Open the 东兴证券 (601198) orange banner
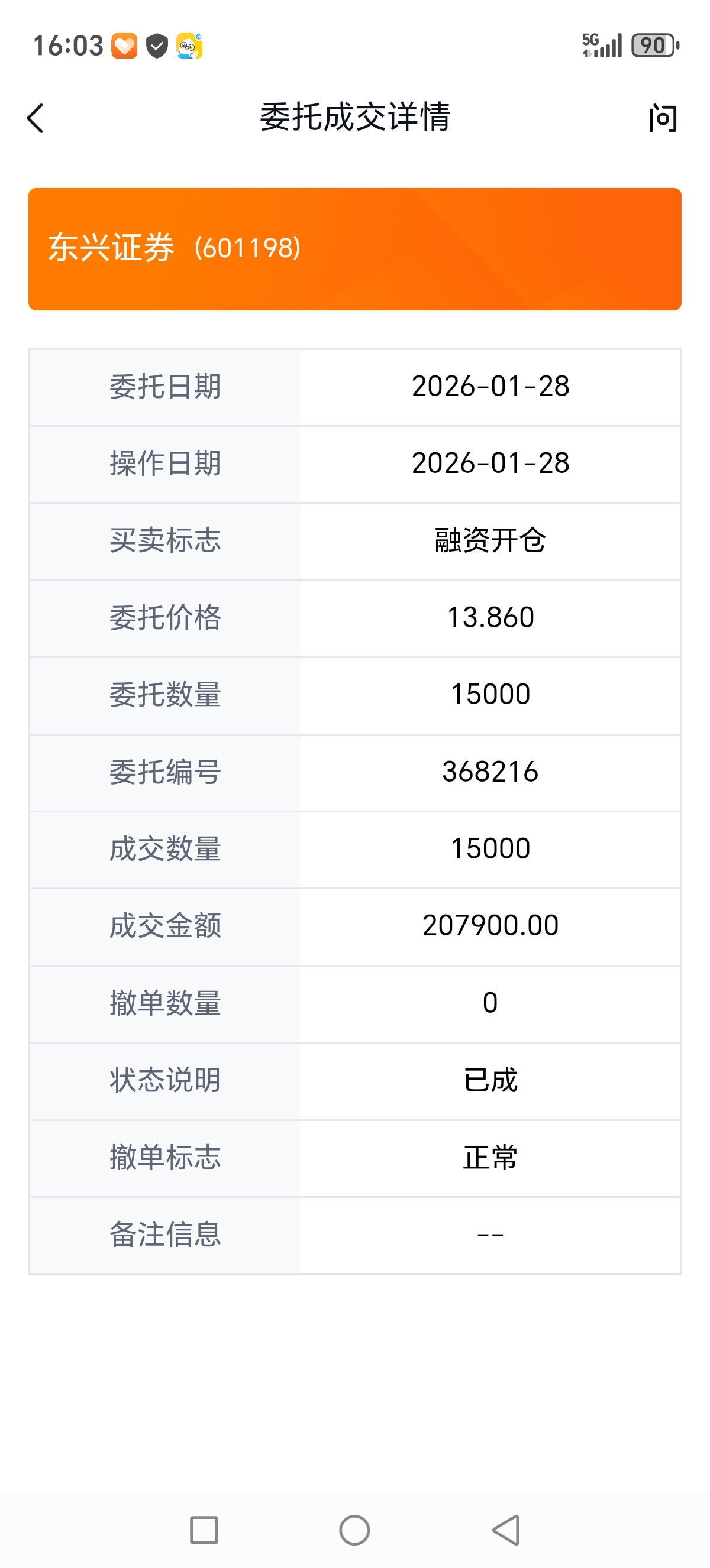 355,249
